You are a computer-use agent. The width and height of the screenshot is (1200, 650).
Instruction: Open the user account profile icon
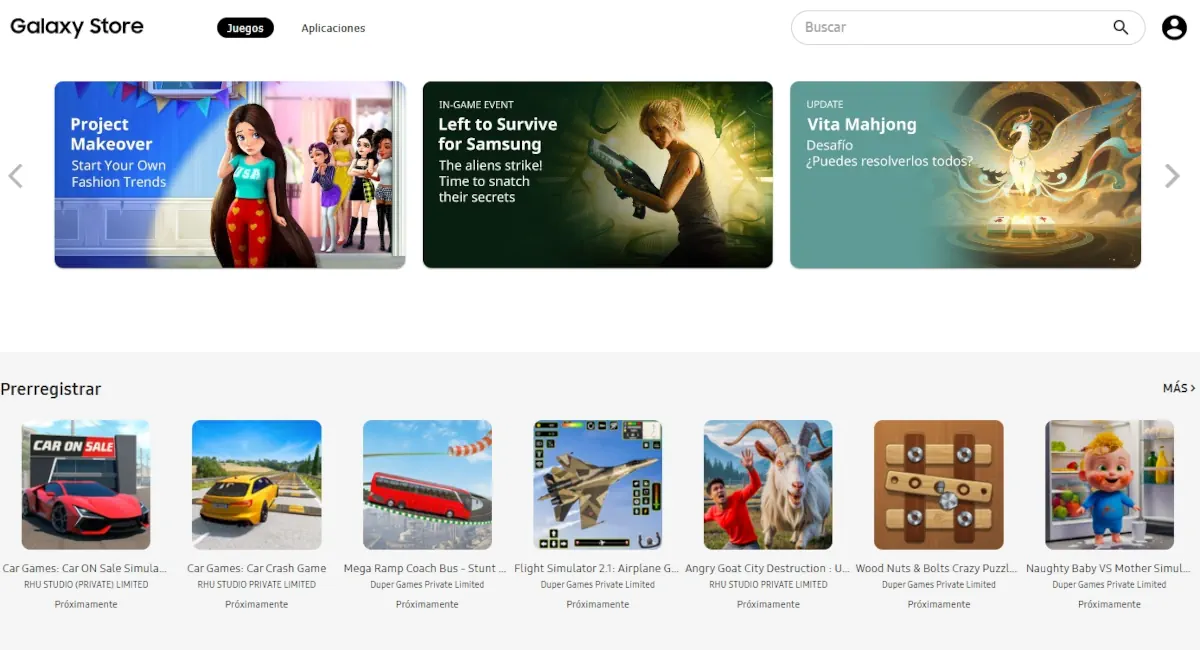[x=1174, y=28]
